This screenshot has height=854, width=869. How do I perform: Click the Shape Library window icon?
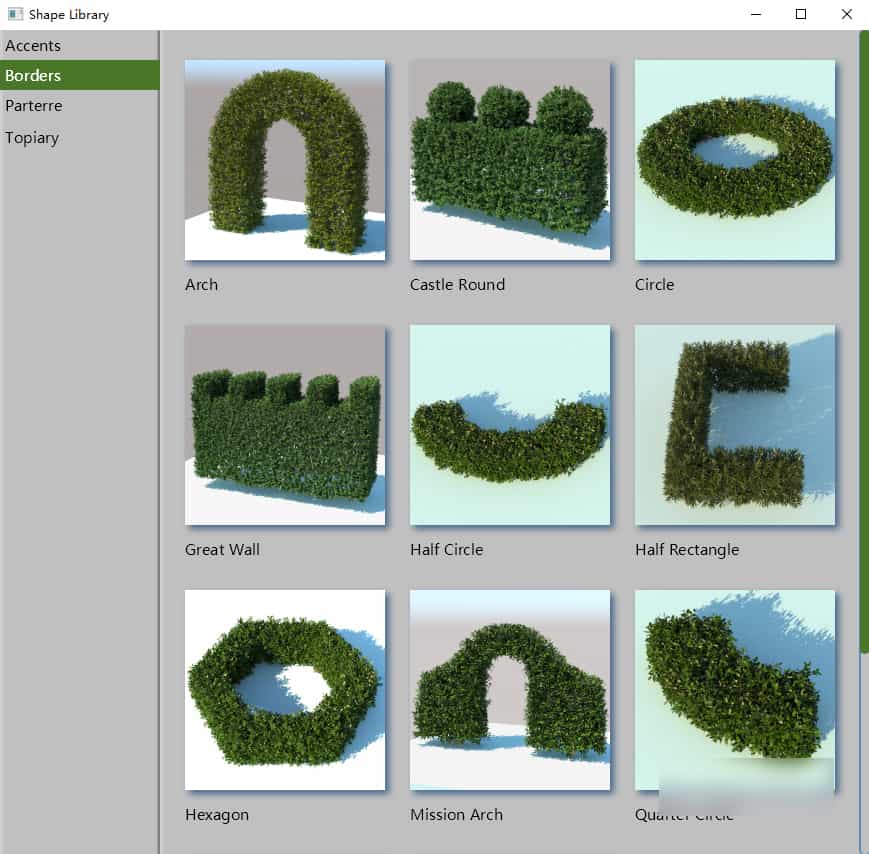pos(14,15)
